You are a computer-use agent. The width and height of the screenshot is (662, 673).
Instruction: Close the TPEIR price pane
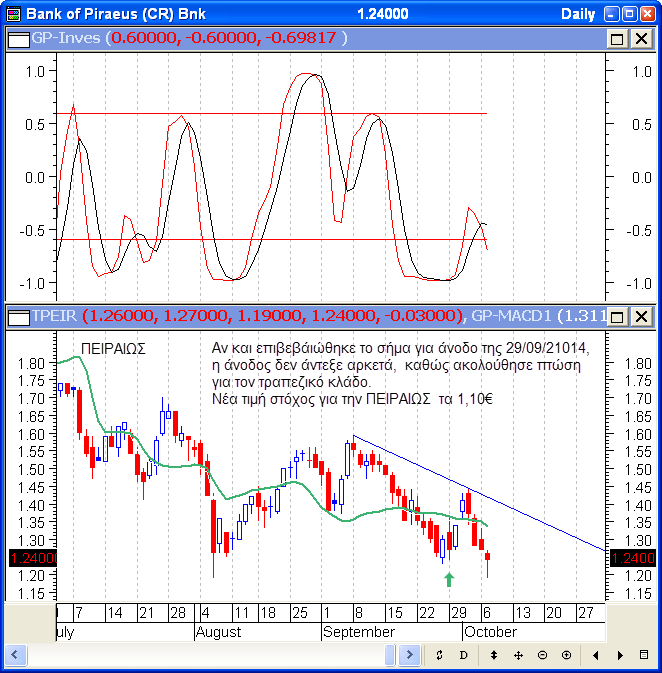[641, 317]
